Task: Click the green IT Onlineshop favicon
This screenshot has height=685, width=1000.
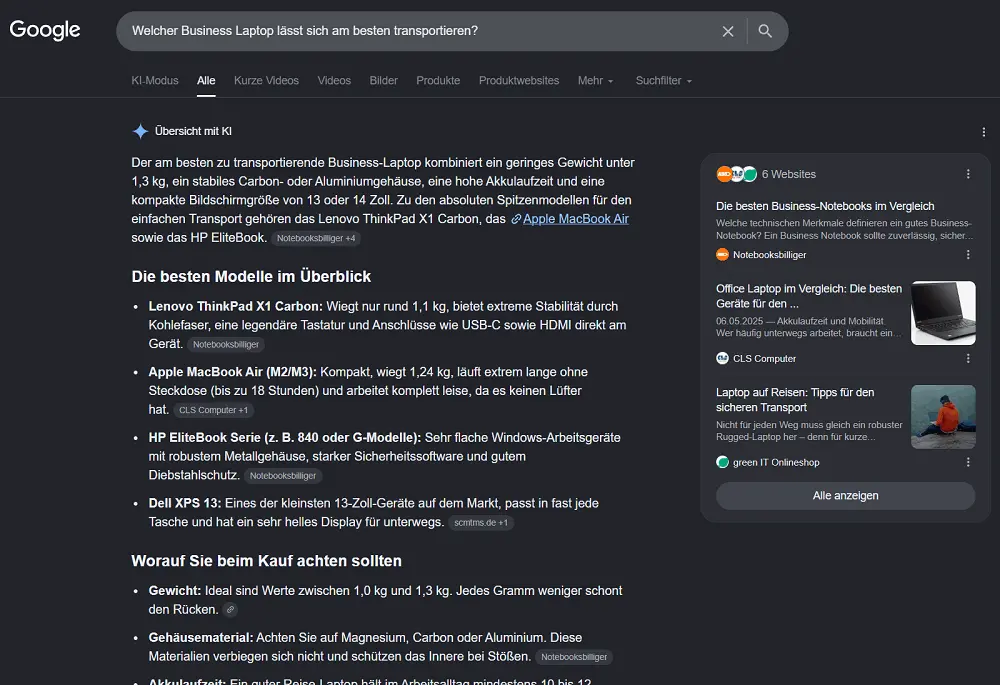Action: coord(723,462)
